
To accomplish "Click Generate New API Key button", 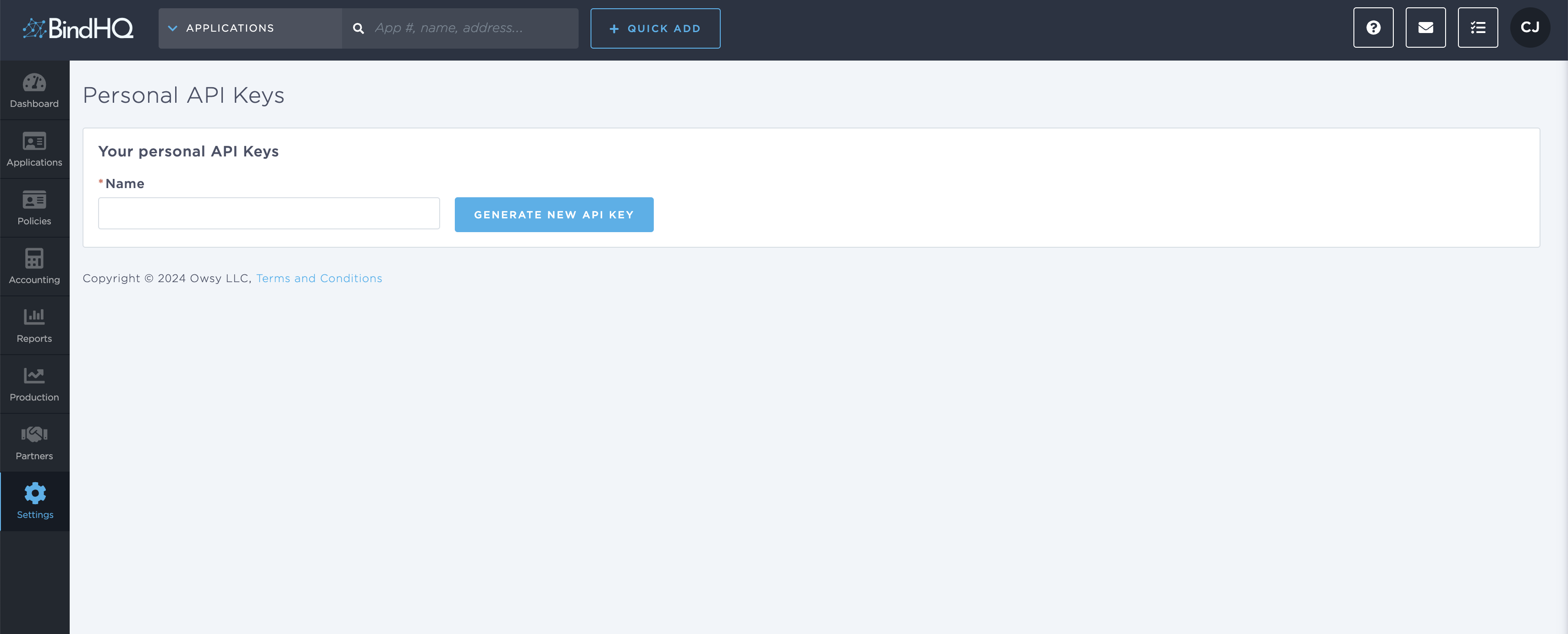I will tap(554, 214).
